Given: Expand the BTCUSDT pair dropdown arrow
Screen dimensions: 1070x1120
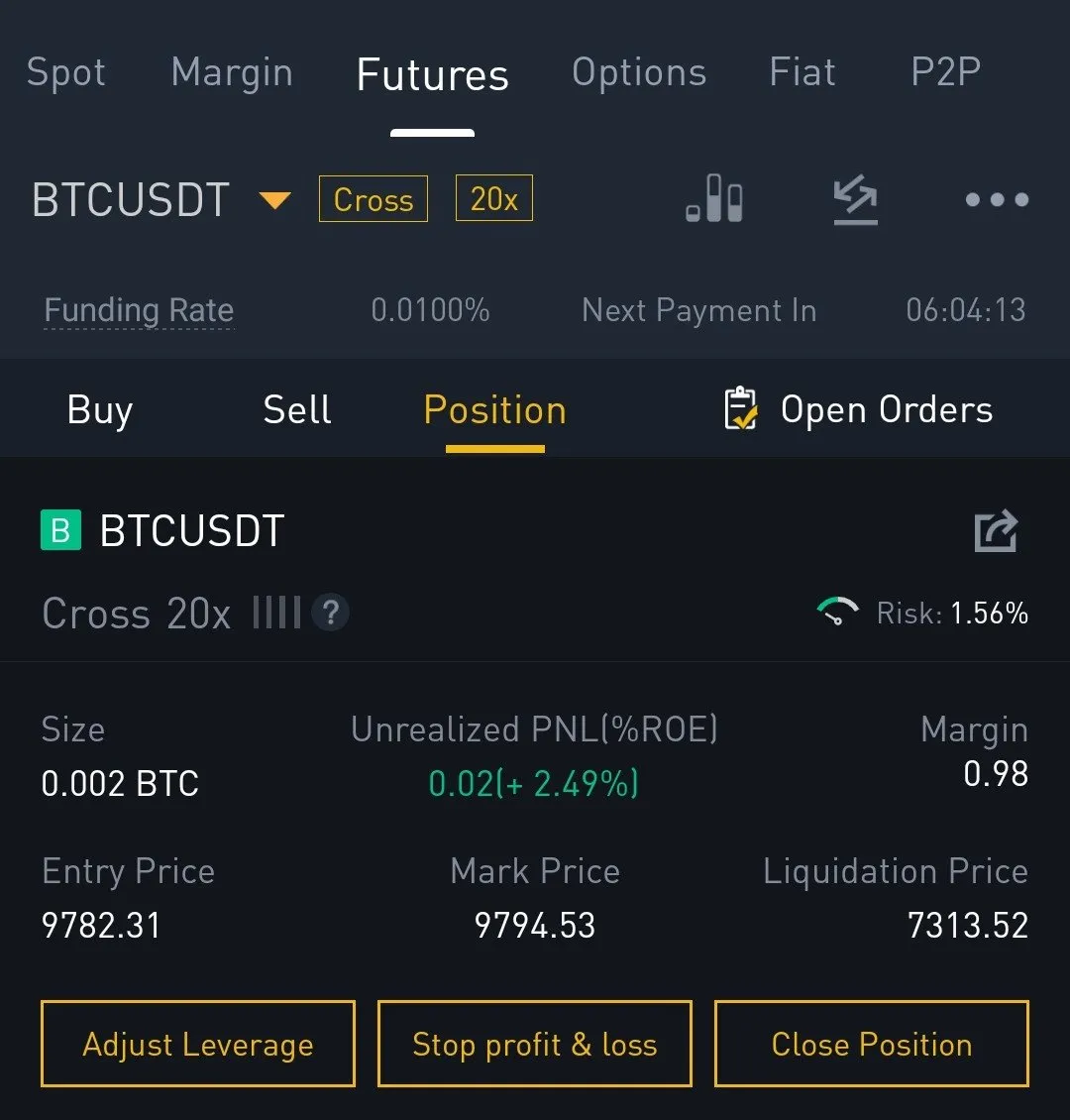Looking at the screenshot, I should [x=274, y=200].
